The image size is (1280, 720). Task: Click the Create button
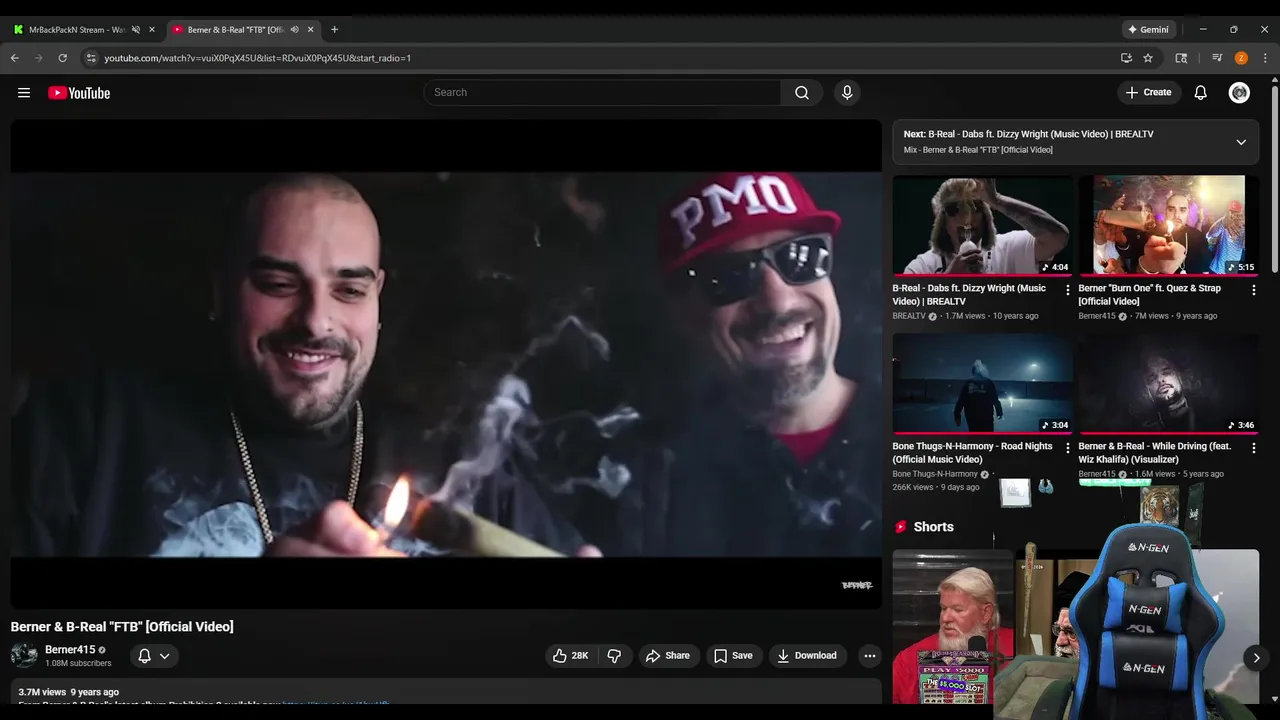(1148, 93)
